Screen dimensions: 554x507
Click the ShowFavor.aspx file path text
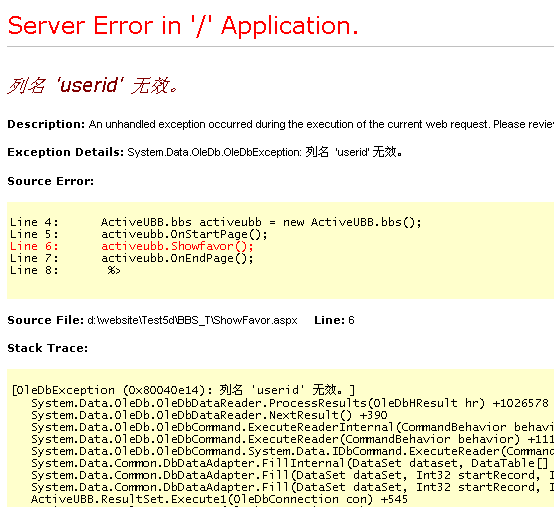[192, 320]
